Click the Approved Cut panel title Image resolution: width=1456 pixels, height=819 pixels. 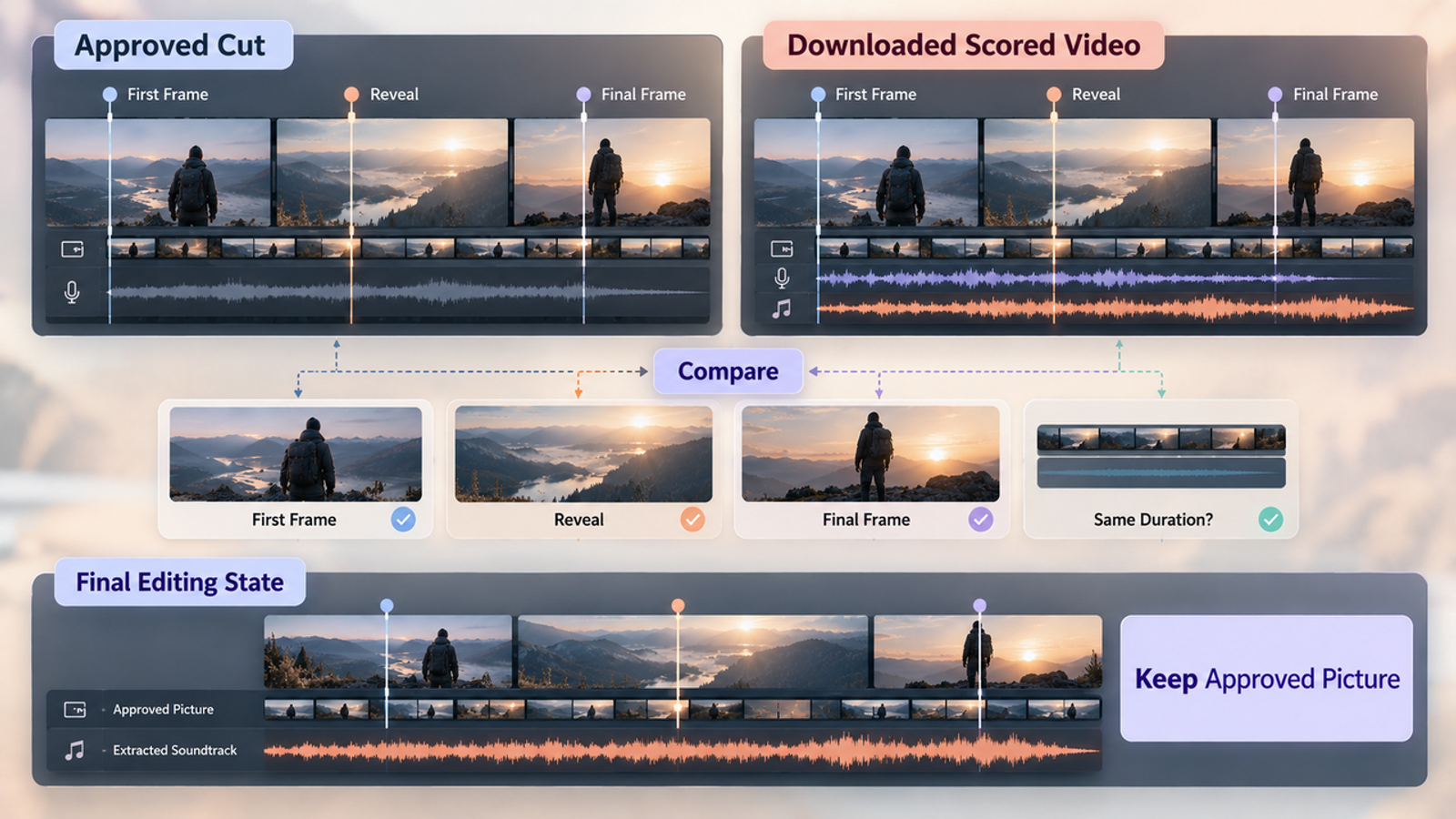[170, 45]
